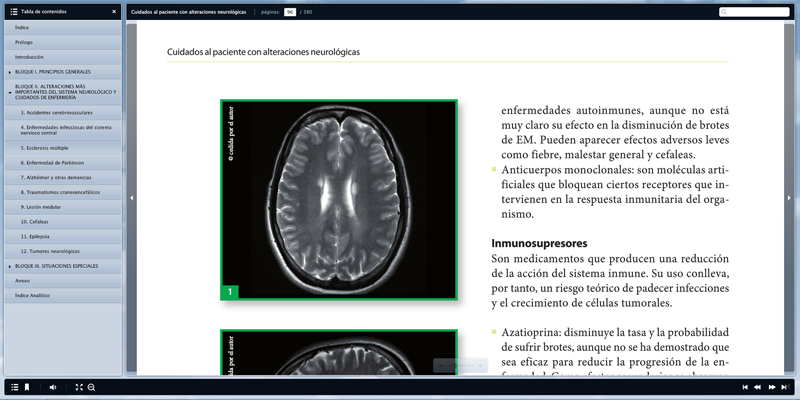Open chapter 10. Cefaleas
This screenshot has width=800, height=400.
point(63,222)
